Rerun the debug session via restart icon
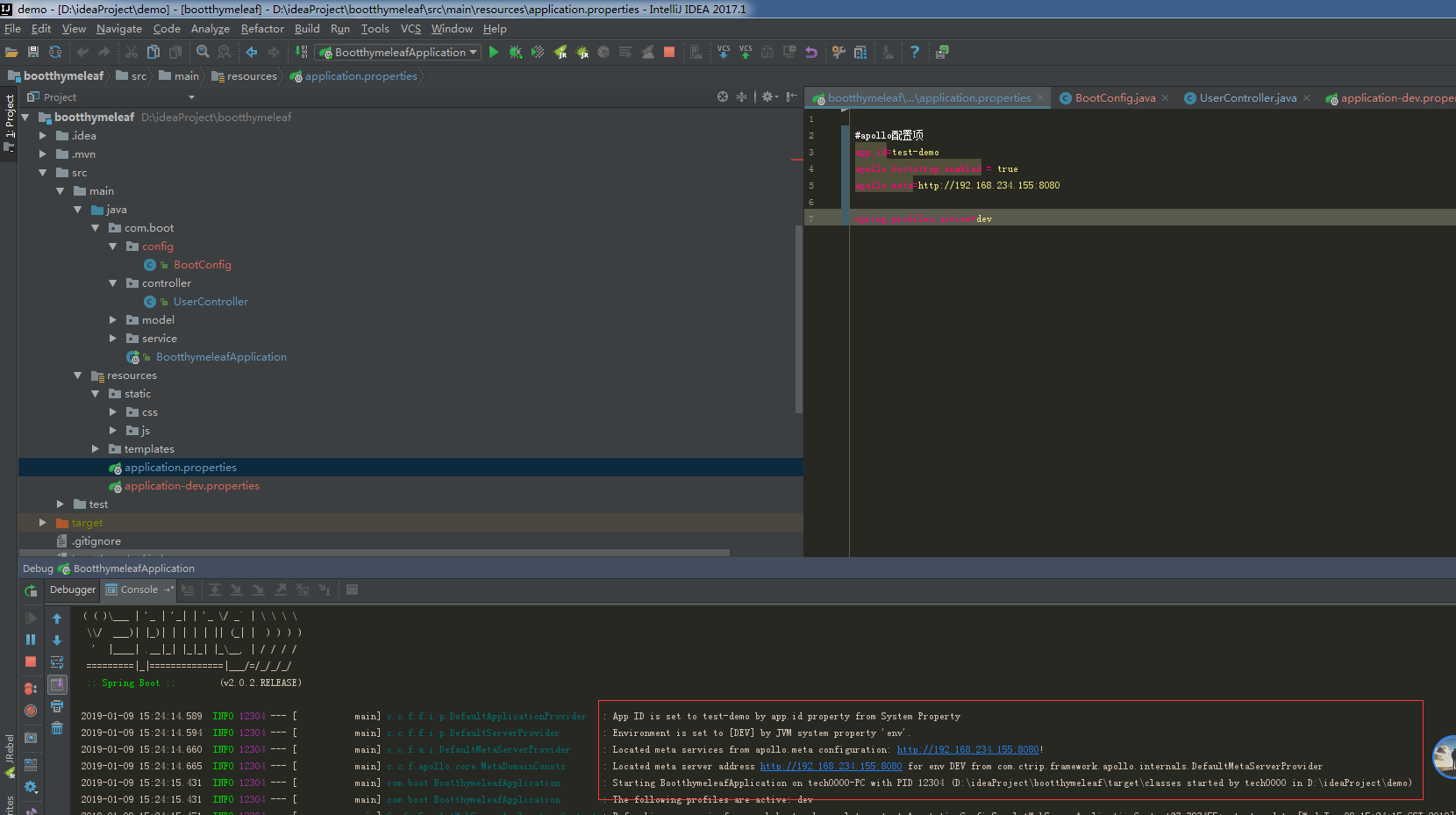The height and width of the screenshot is (815, 1456). pyautogui.click(x=31, y=590)
